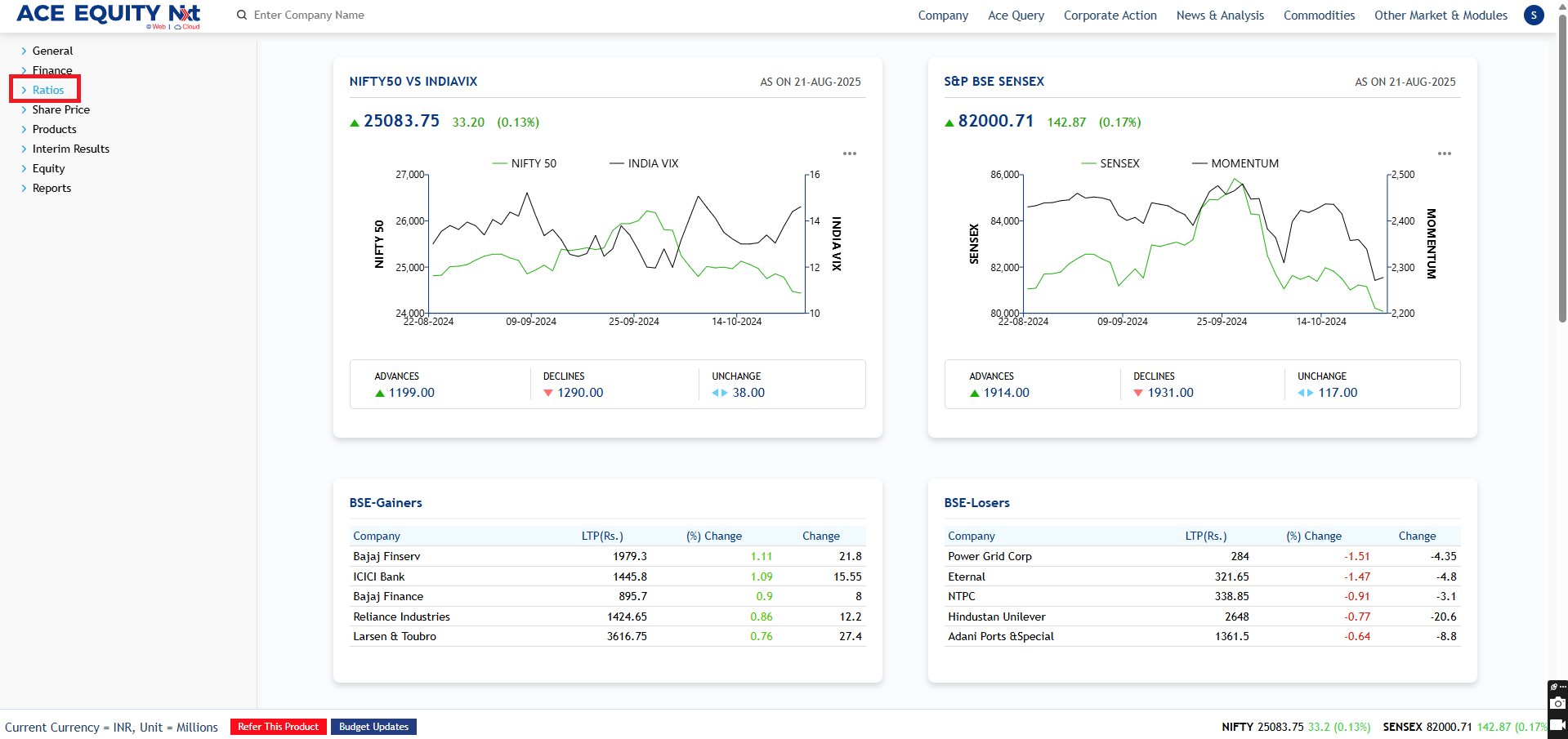The width and height of the screenshot is (1568, 739).
Task: Click the search magnifier icon
Action: (x=242, y=15)
